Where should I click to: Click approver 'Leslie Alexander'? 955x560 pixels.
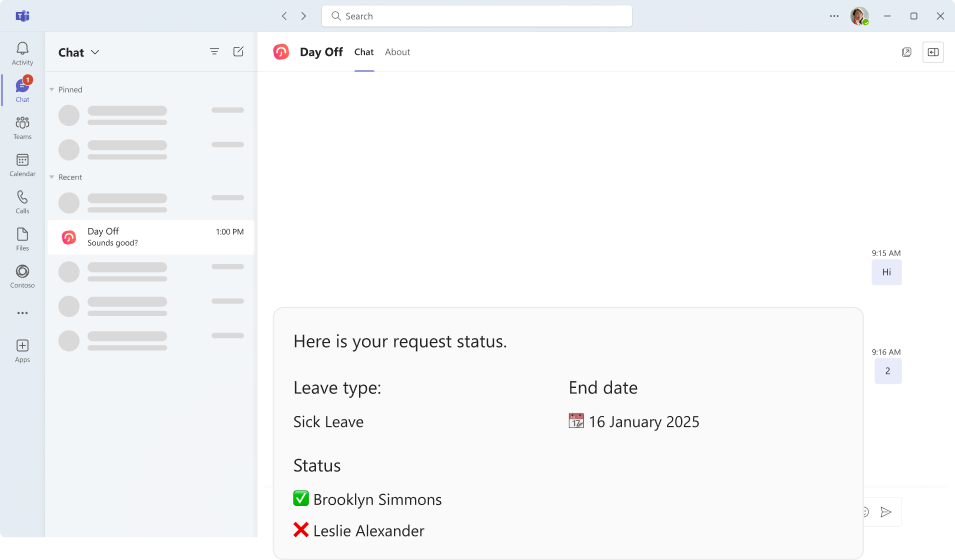(368, 531)
